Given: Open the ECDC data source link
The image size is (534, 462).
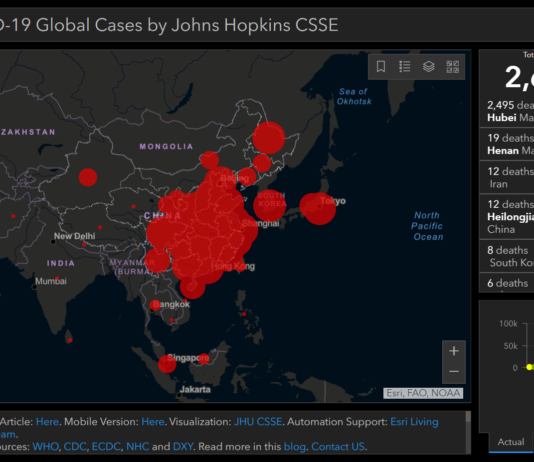Looking at the screenshot, I should click(106, 446).
